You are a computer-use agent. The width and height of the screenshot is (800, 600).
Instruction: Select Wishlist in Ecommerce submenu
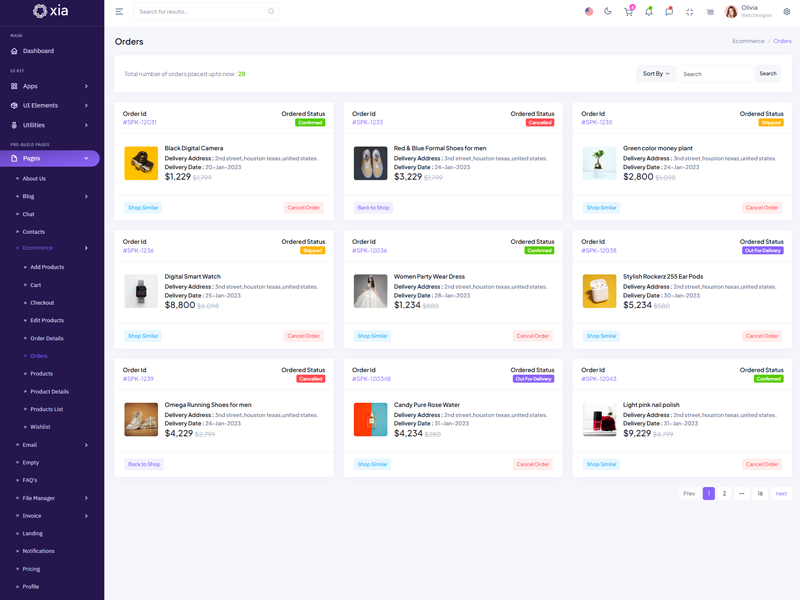click(40, 427)
